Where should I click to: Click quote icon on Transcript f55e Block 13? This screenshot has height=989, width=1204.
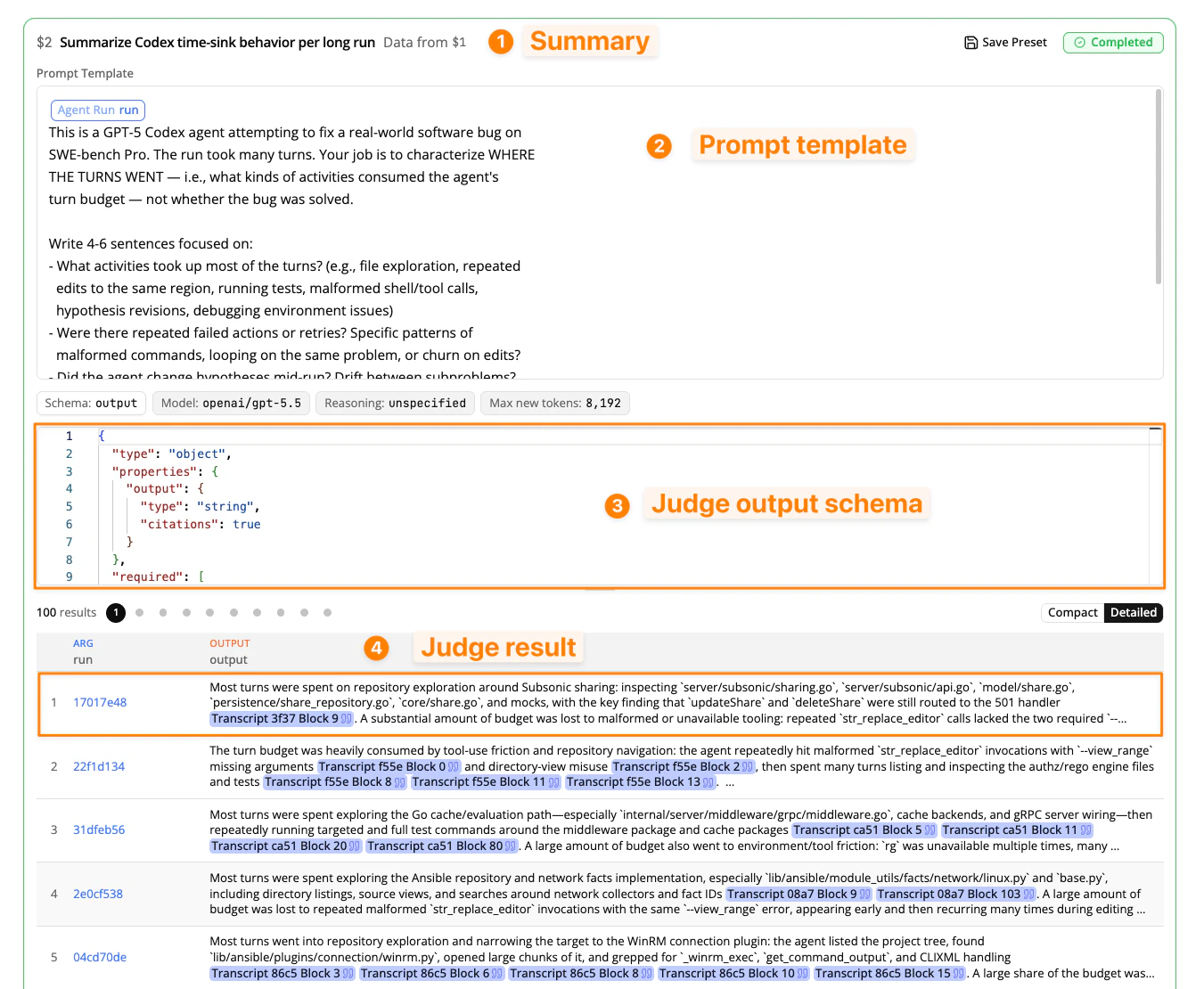coord(708,782)
